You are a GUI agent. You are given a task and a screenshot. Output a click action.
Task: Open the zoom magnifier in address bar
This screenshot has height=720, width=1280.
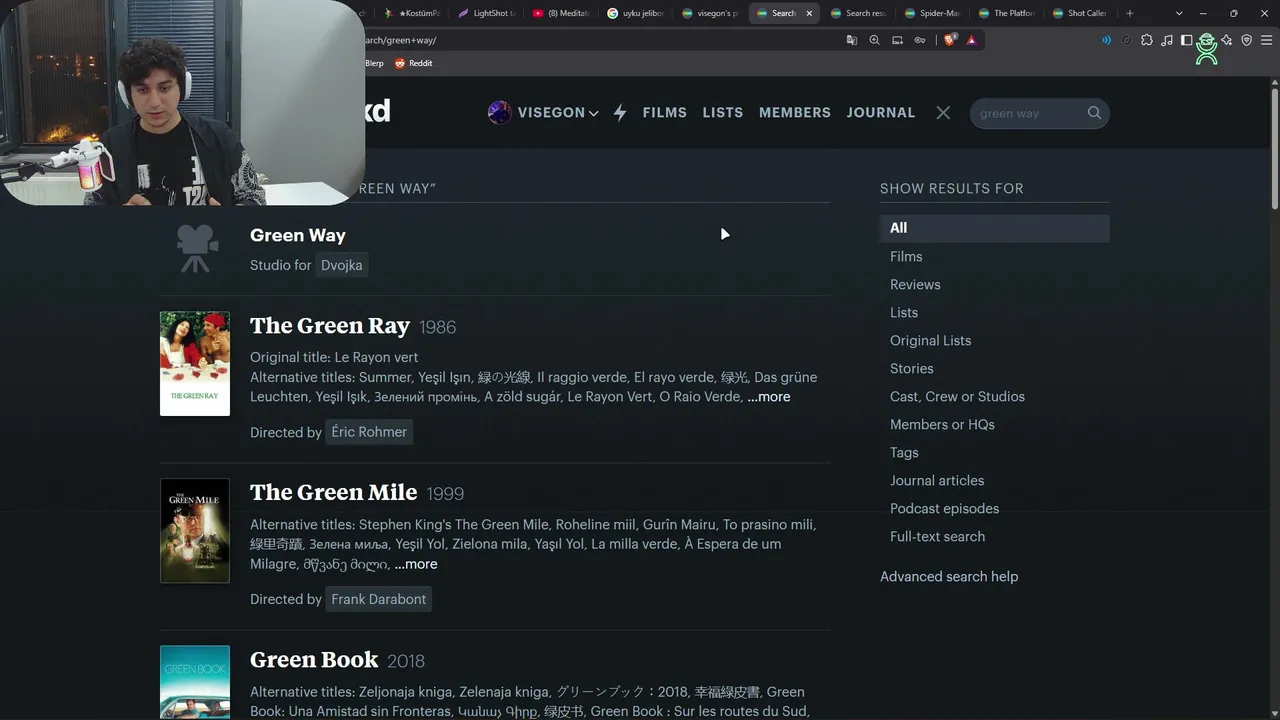875,40
